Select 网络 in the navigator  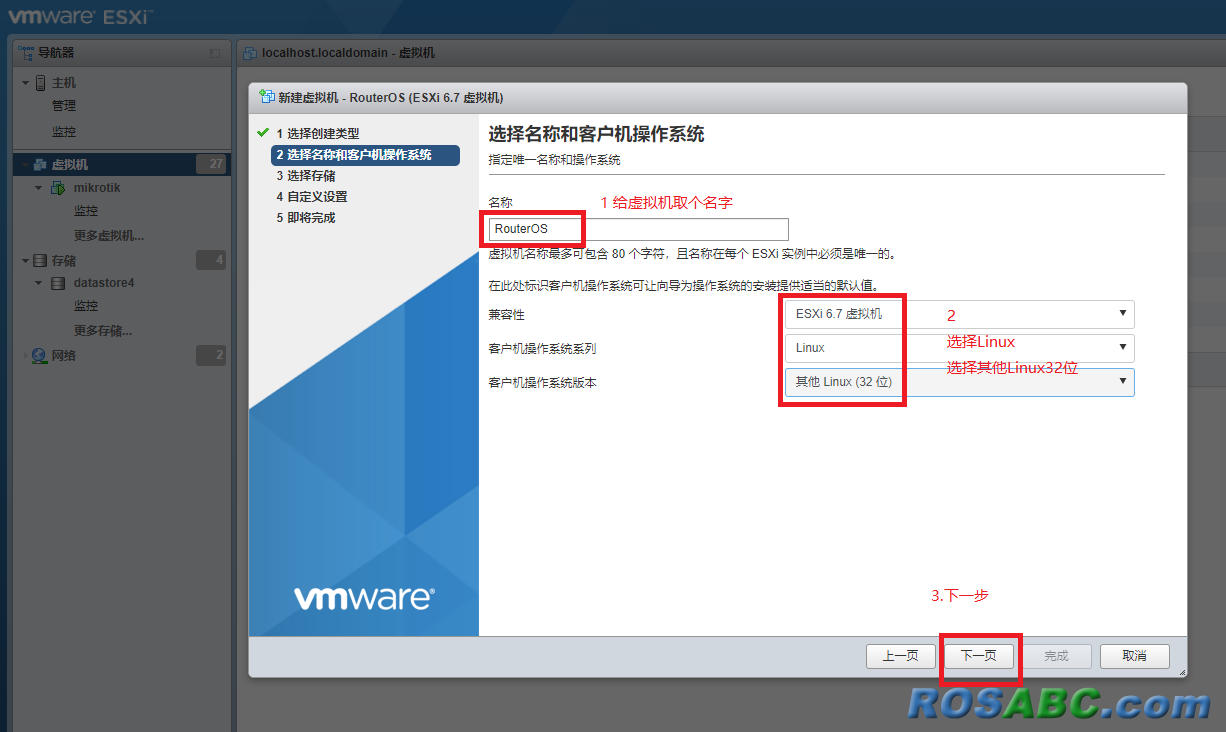64,355
